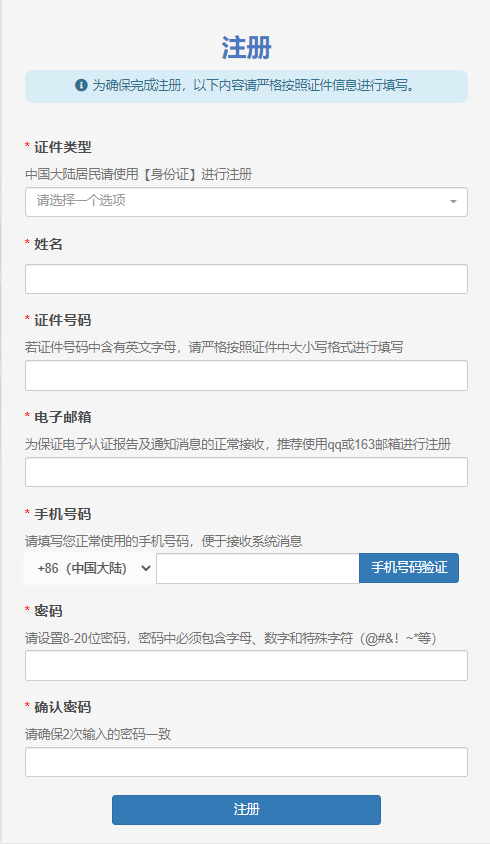Click the 证件类型 field label
Image resolution: width=490 pixels, height=844 pixels.
click(62, 147)
